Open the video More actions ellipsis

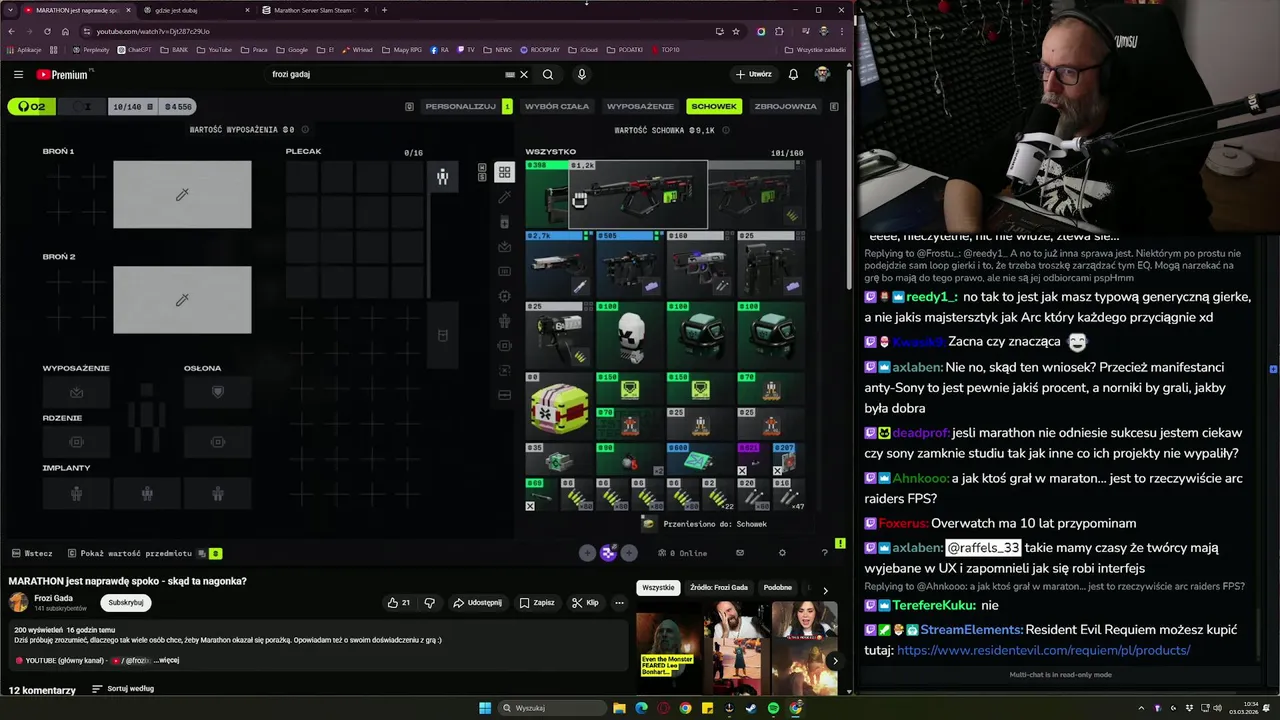pos(619,603)
